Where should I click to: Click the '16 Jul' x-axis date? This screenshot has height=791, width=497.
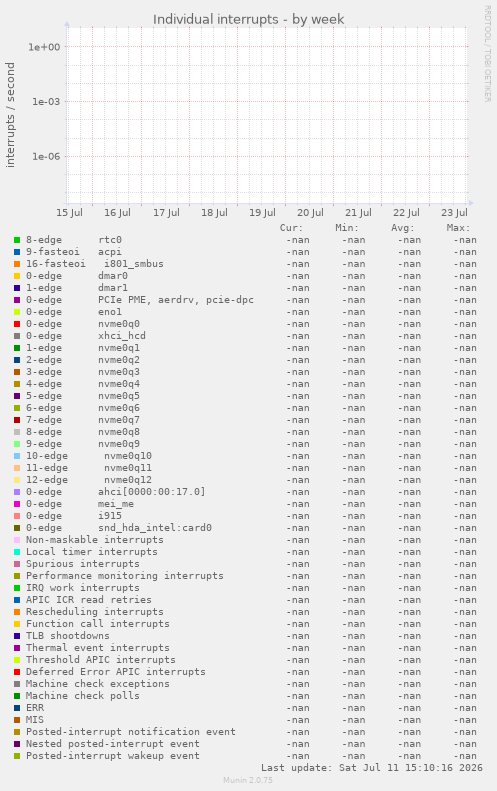(117, 212)
